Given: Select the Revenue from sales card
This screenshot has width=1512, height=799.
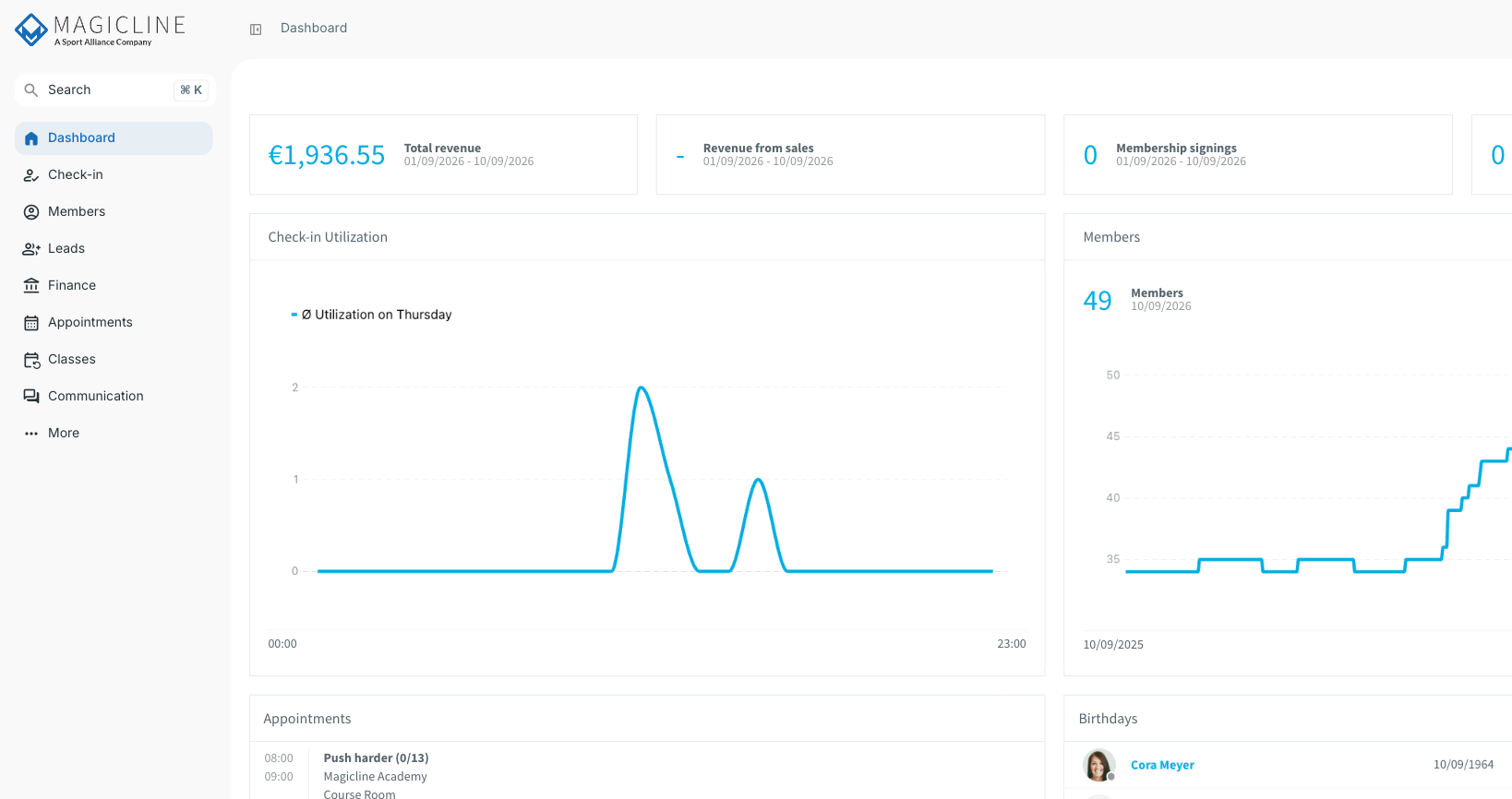Looking at the screenshot, I should [x=850, y=155].
